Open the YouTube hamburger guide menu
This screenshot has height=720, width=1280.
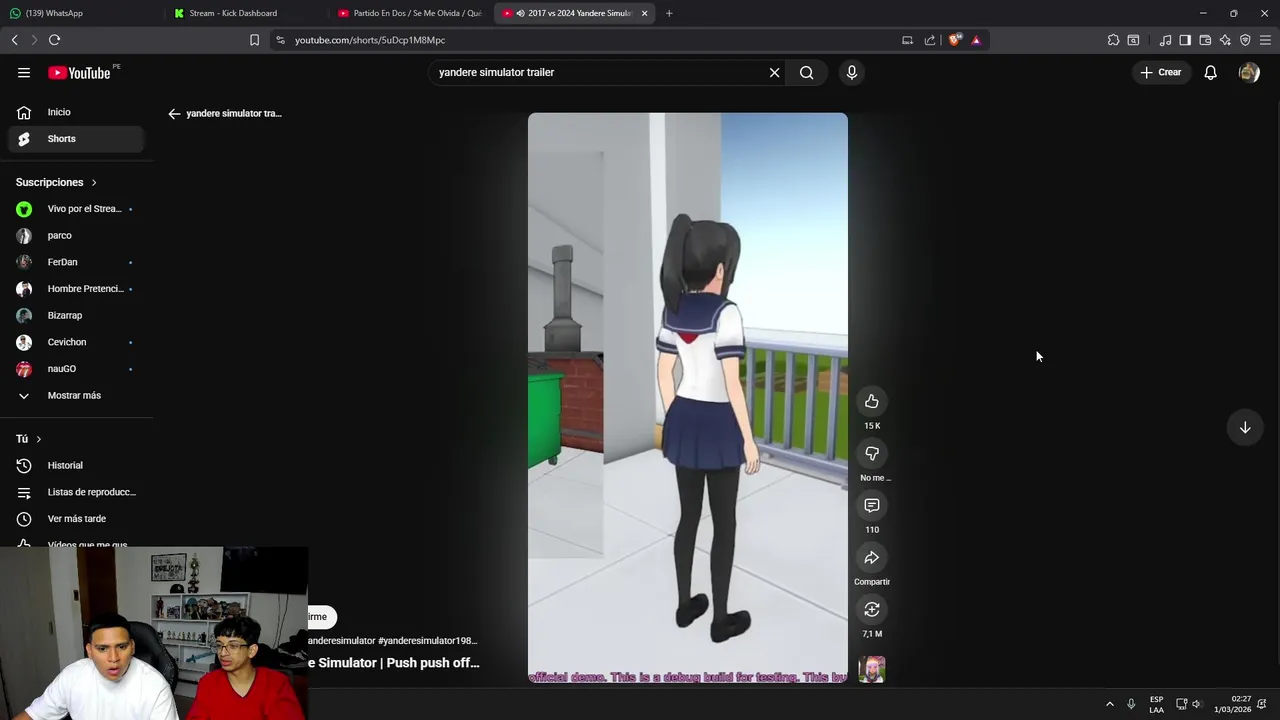click(24, 73)
